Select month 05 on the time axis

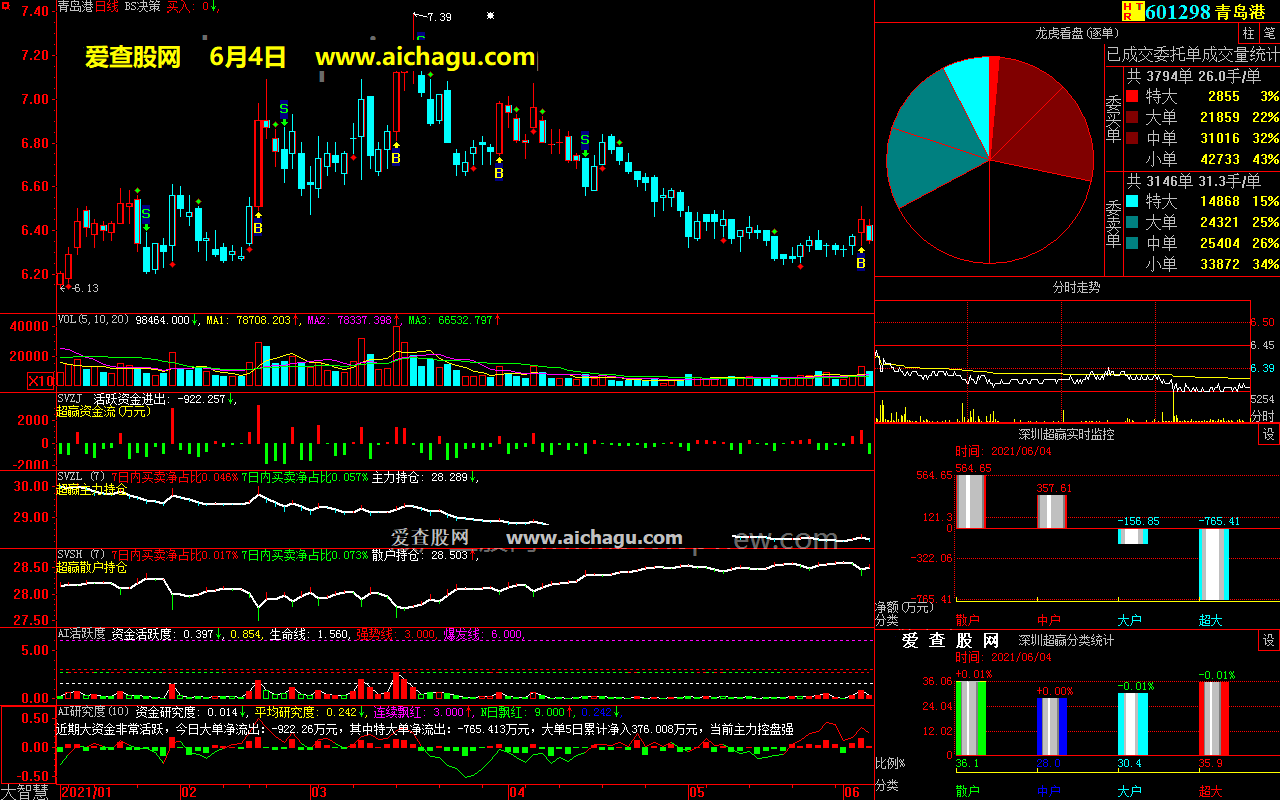tap(697, 792)
